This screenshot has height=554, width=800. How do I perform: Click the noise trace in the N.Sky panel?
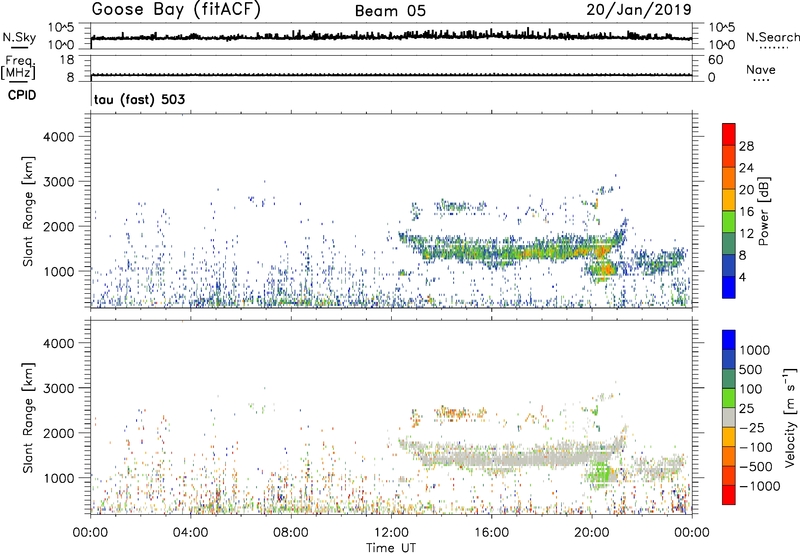[391, 36]
